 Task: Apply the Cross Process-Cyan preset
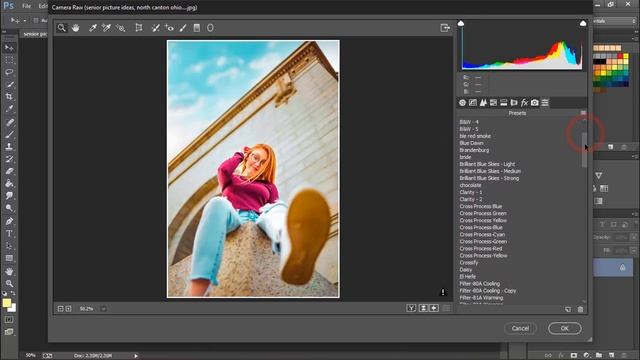482,235
